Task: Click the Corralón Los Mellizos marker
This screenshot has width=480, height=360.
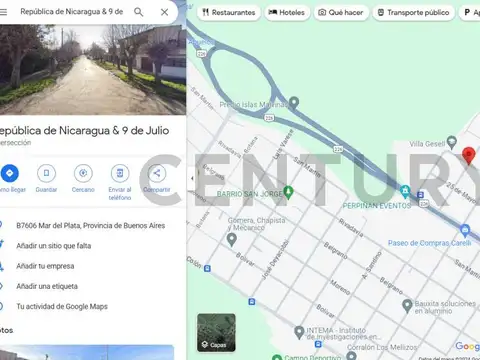Action: (351, 356)
